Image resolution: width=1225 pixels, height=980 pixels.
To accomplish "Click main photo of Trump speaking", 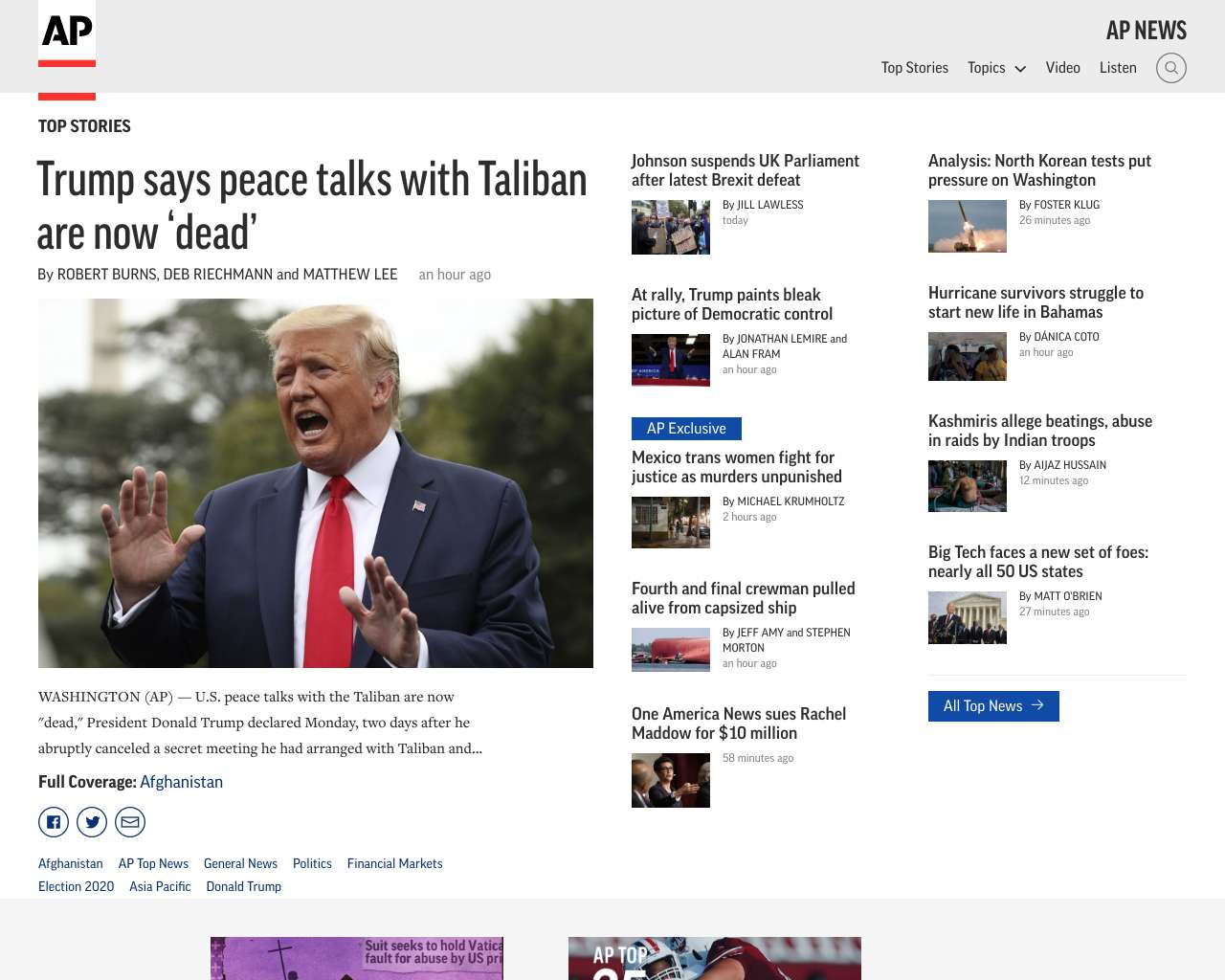I will 316,483.
